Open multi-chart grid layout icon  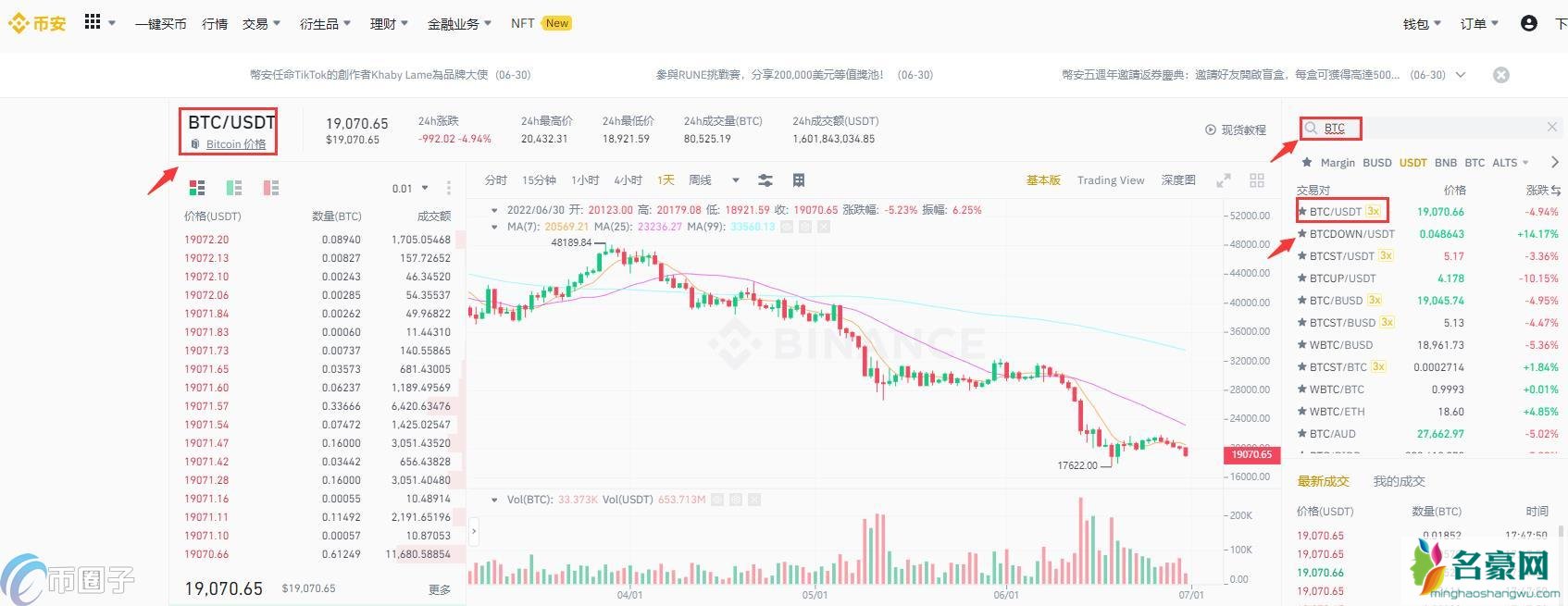[1257, 180]
